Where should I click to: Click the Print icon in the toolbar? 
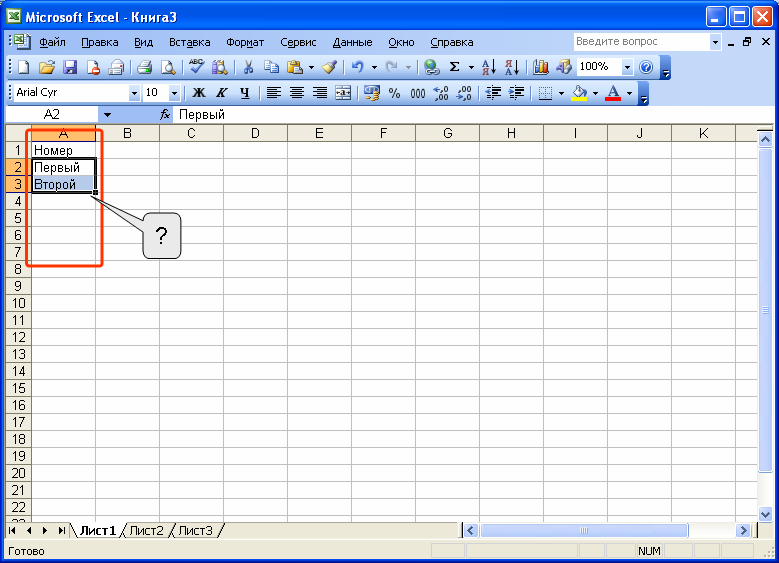(x=144, y=67)
